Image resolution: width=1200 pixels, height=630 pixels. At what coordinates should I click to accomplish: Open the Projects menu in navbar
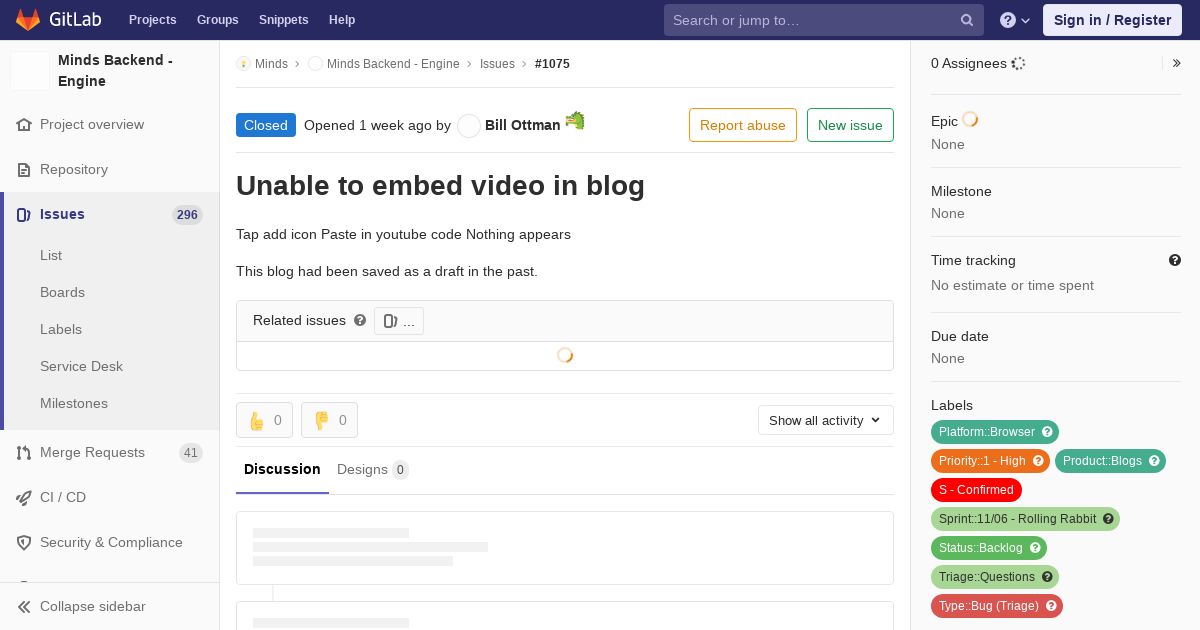point(153,20)
